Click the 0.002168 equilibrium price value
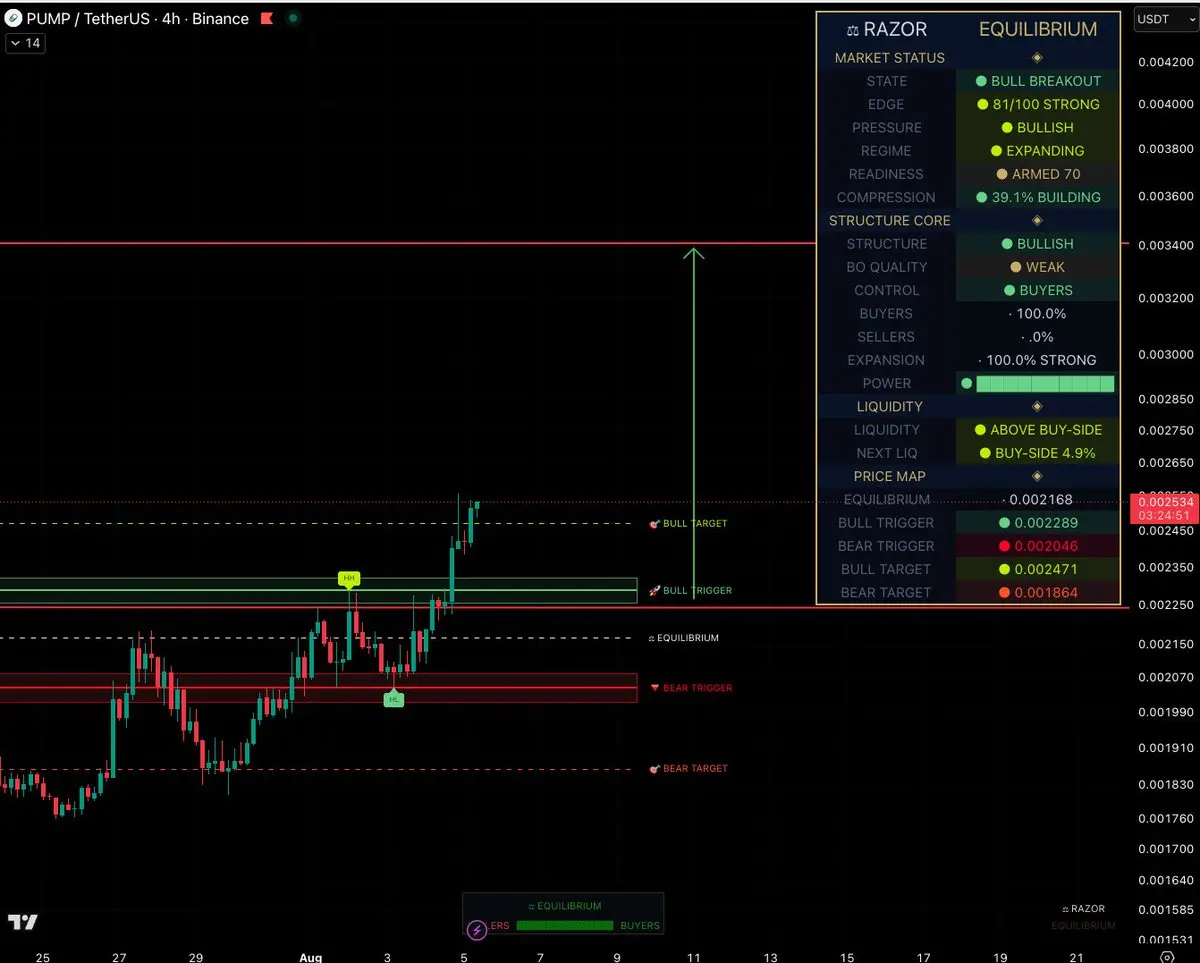Viewport: 1200px width, 963px height. tap(1038, 500)
